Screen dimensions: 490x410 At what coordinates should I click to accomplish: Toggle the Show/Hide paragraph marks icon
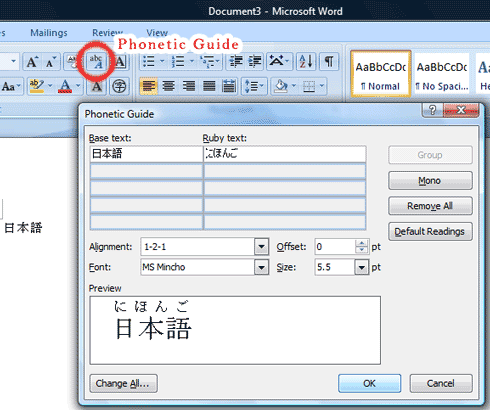tap(329, 62)
